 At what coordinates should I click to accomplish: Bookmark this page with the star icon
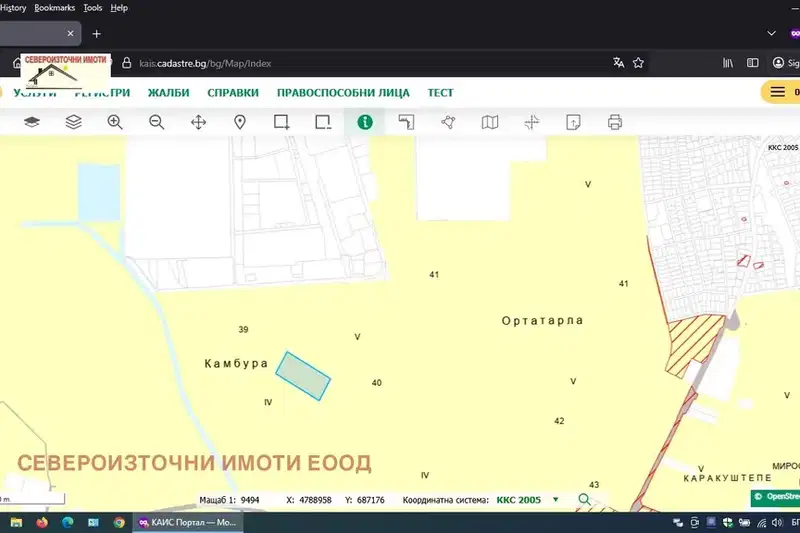coord(638,63)
